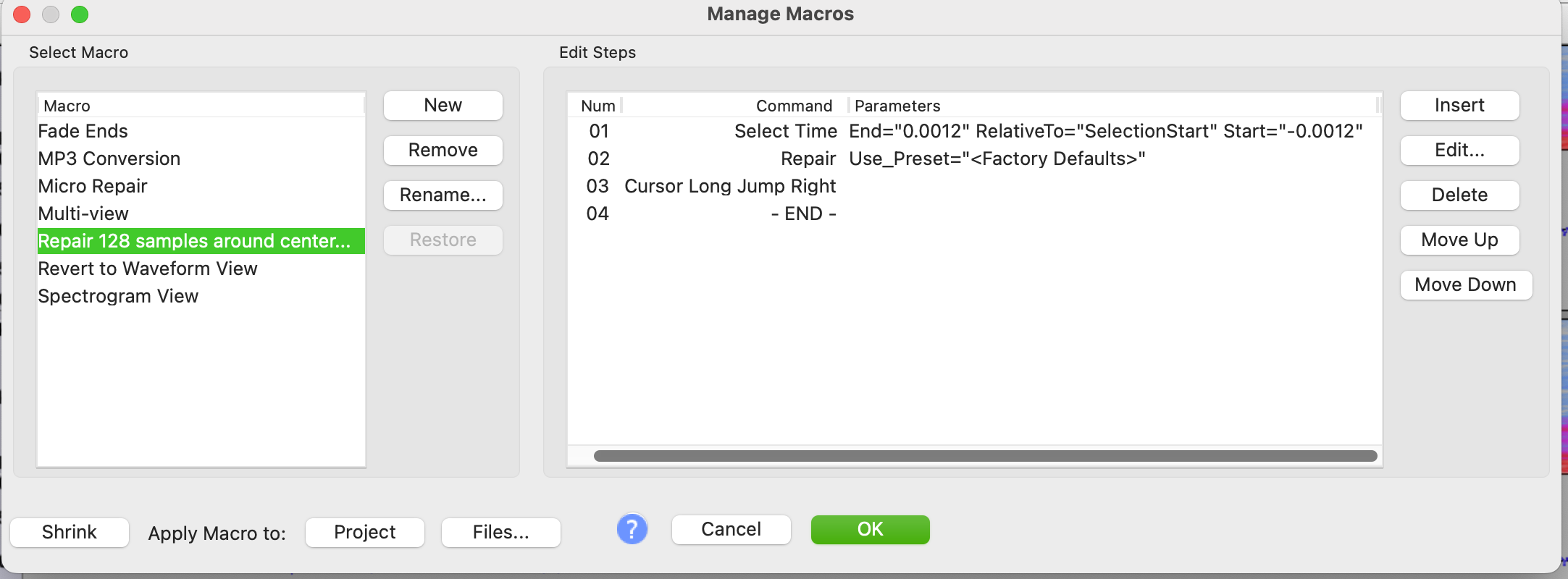The height and width of the screenshot is (579, 1568).
Task: Choose the Micro Repair macro
Action: pos(93,187)
